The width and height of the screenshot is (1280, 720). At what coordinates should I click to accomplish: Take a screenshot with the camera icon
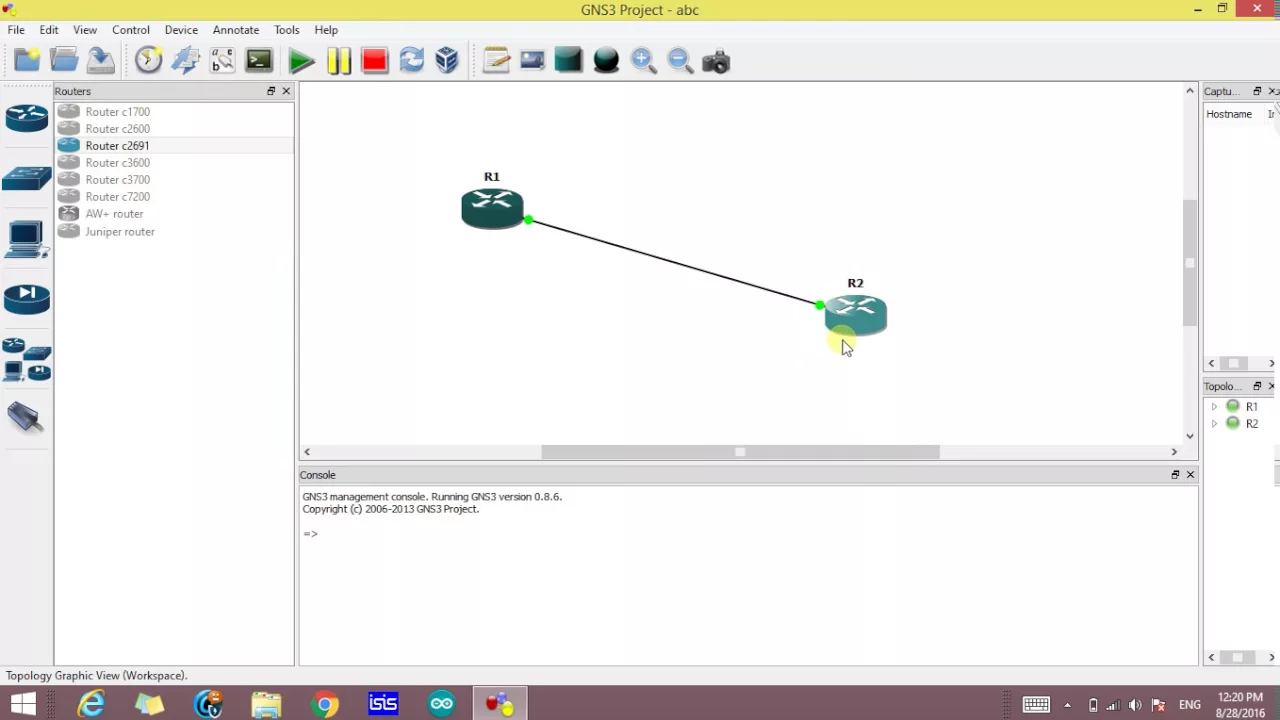(716, 62)
